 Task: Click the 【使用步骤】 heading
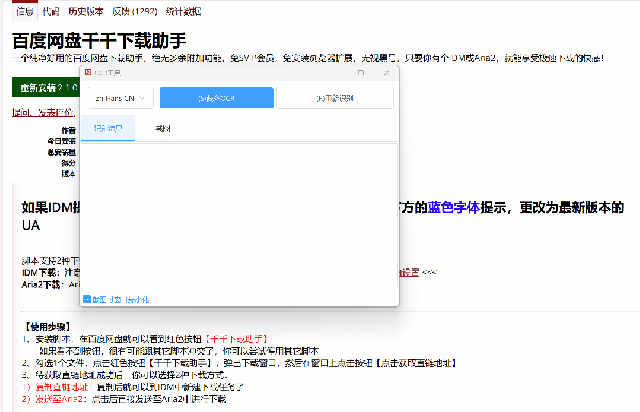pyautogui.click(x=46, y=327)
